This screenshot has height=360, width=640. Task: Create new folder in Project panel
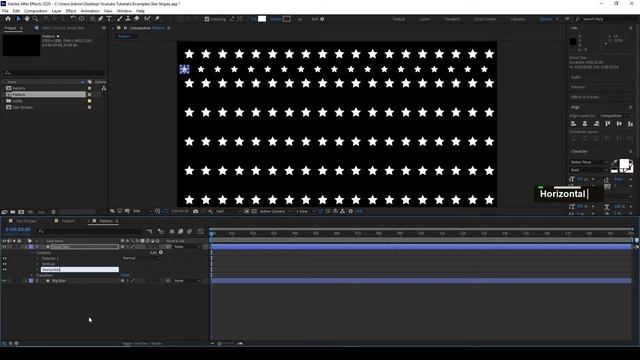pos(13,212)
